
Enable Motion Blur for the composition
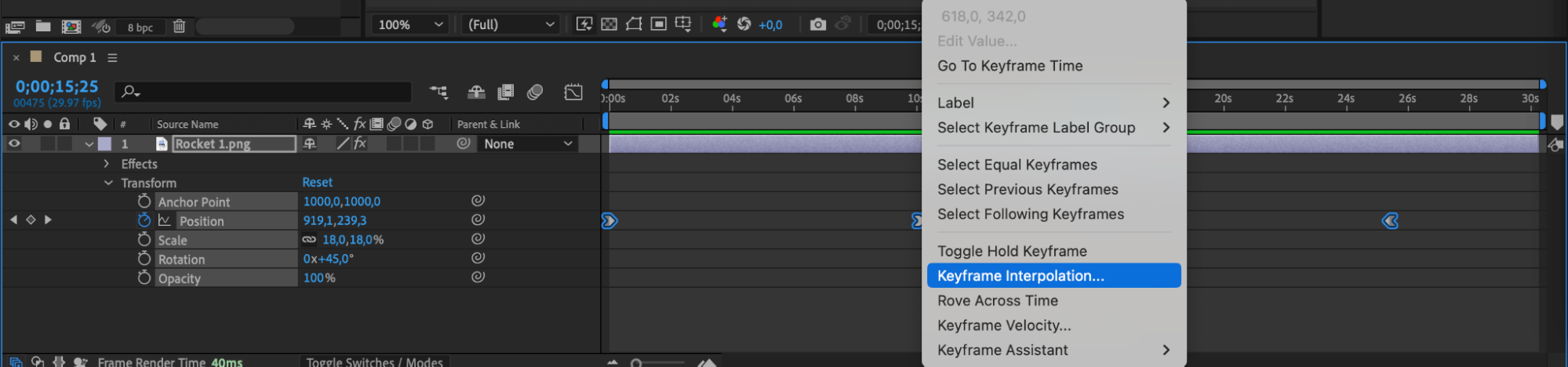click(535, 93)
